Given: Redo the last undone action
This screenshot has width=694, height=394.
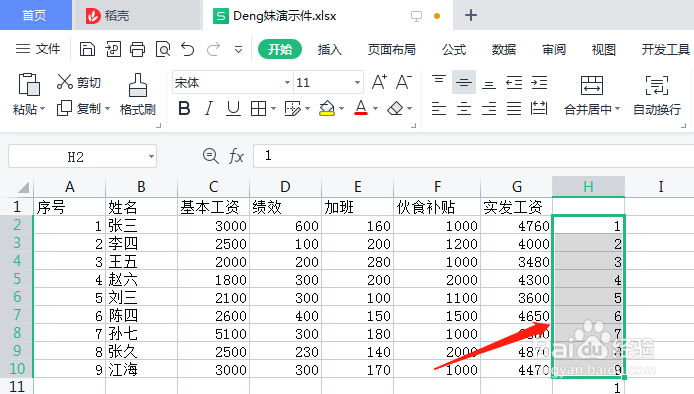Looking at the screenshot, I should [214, 49].
